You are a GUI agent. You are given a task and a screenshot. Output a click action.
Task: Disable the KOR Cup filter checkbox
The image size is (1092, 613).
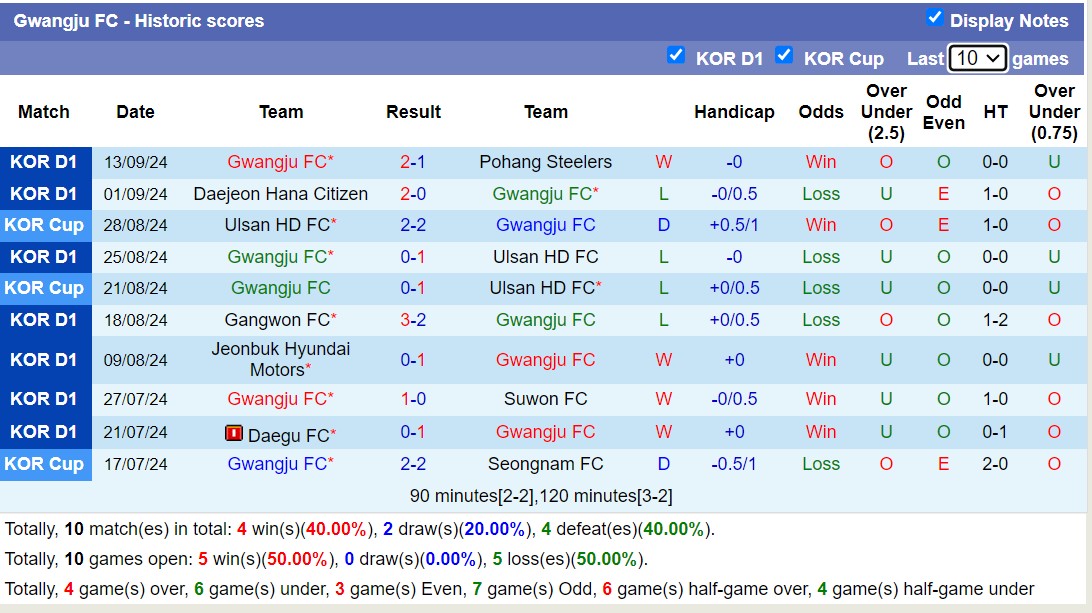tap(786, 57)
